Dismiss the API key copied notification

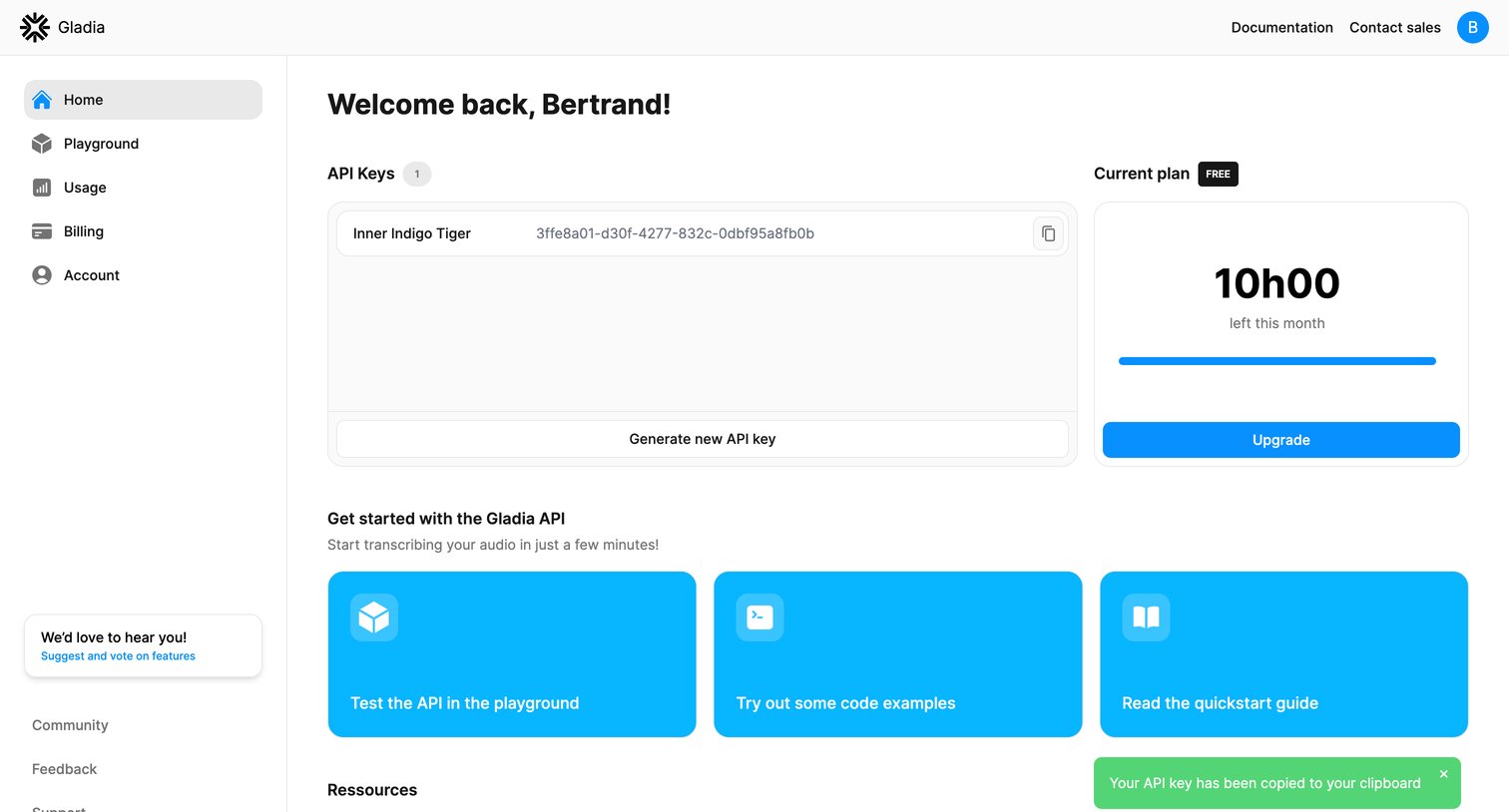click(1443, 774)
